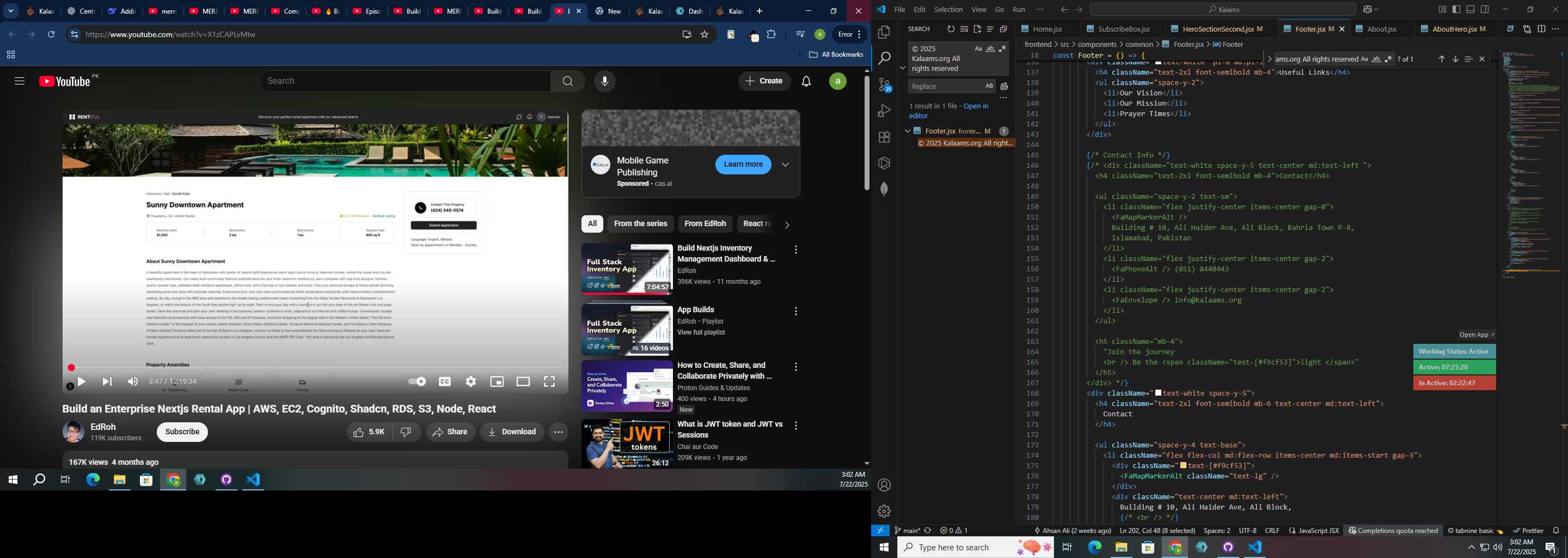The width and height of the screenshot is (1568, 558).
Task: Open YouTube player settings gear
Action: [x=470, y=382]
